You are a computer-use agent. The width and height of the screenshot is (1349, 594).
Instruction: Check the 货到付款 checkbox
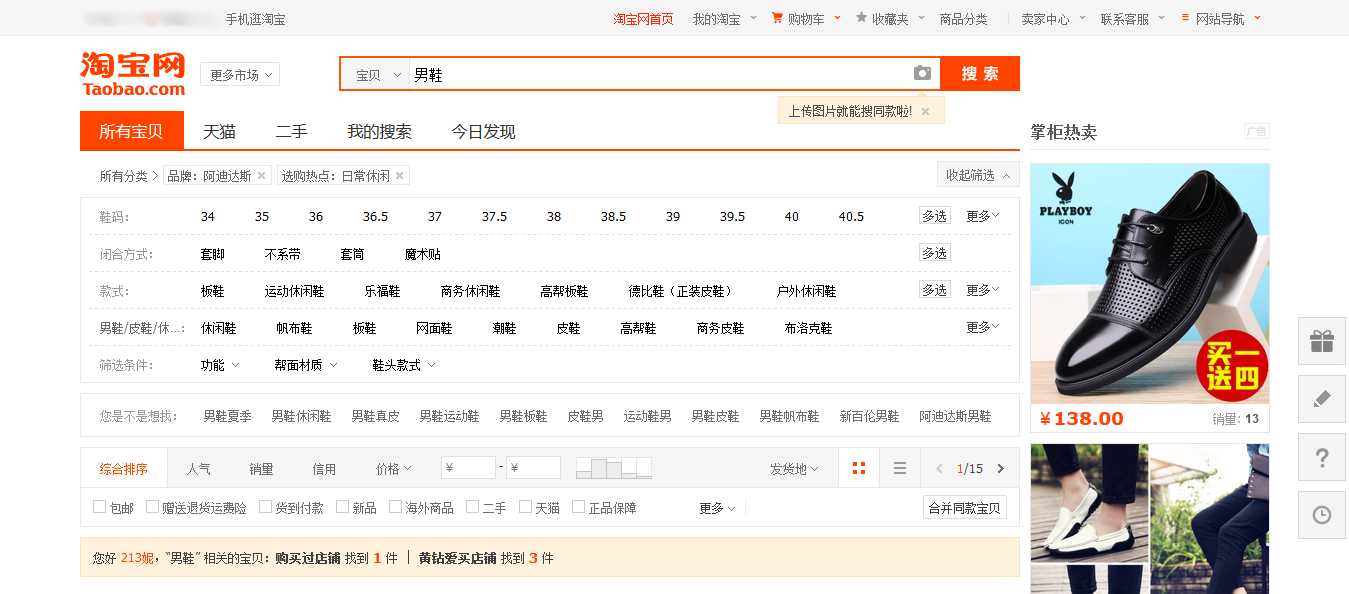click(266, 507)
